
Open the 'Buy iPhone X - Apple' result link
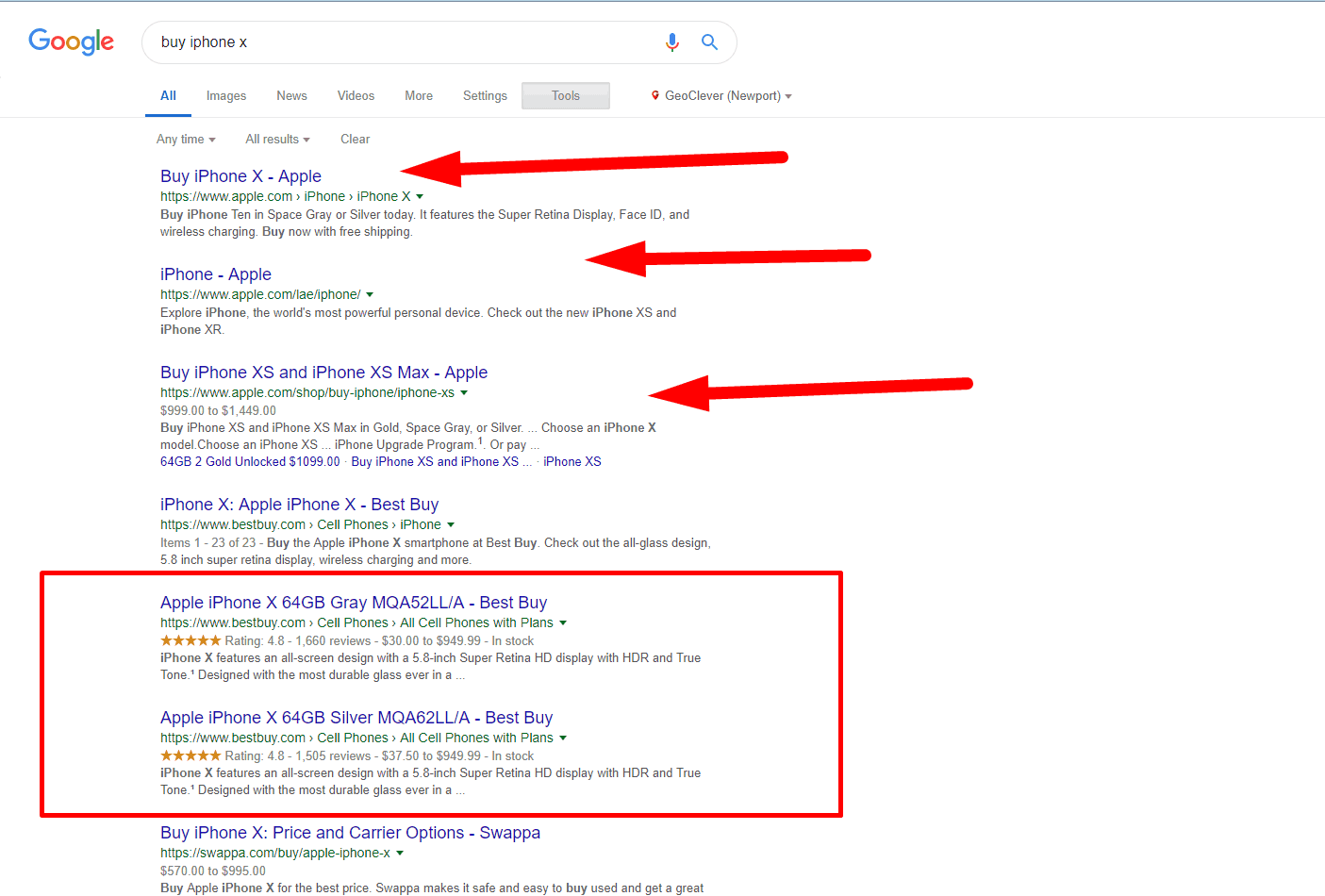240,176
